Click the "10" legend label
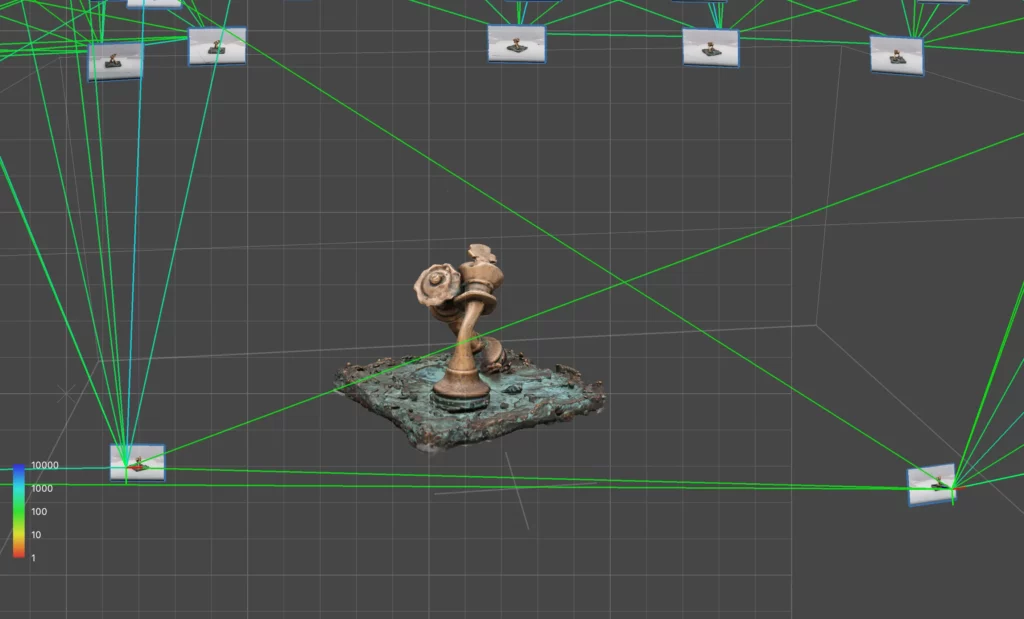 point(36,535)
